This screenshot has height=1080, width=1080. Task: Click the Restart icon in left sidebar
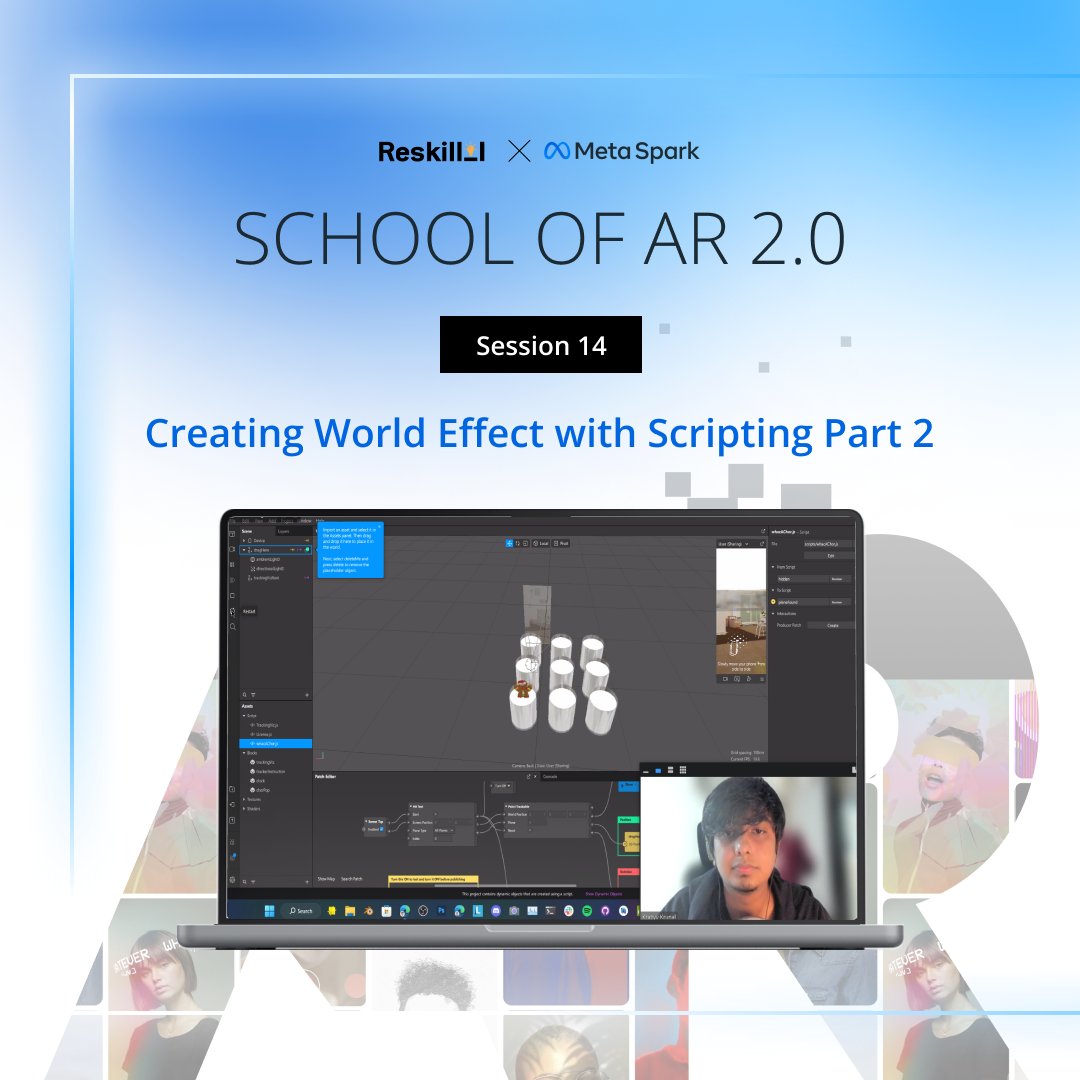(x=232, y=612)
